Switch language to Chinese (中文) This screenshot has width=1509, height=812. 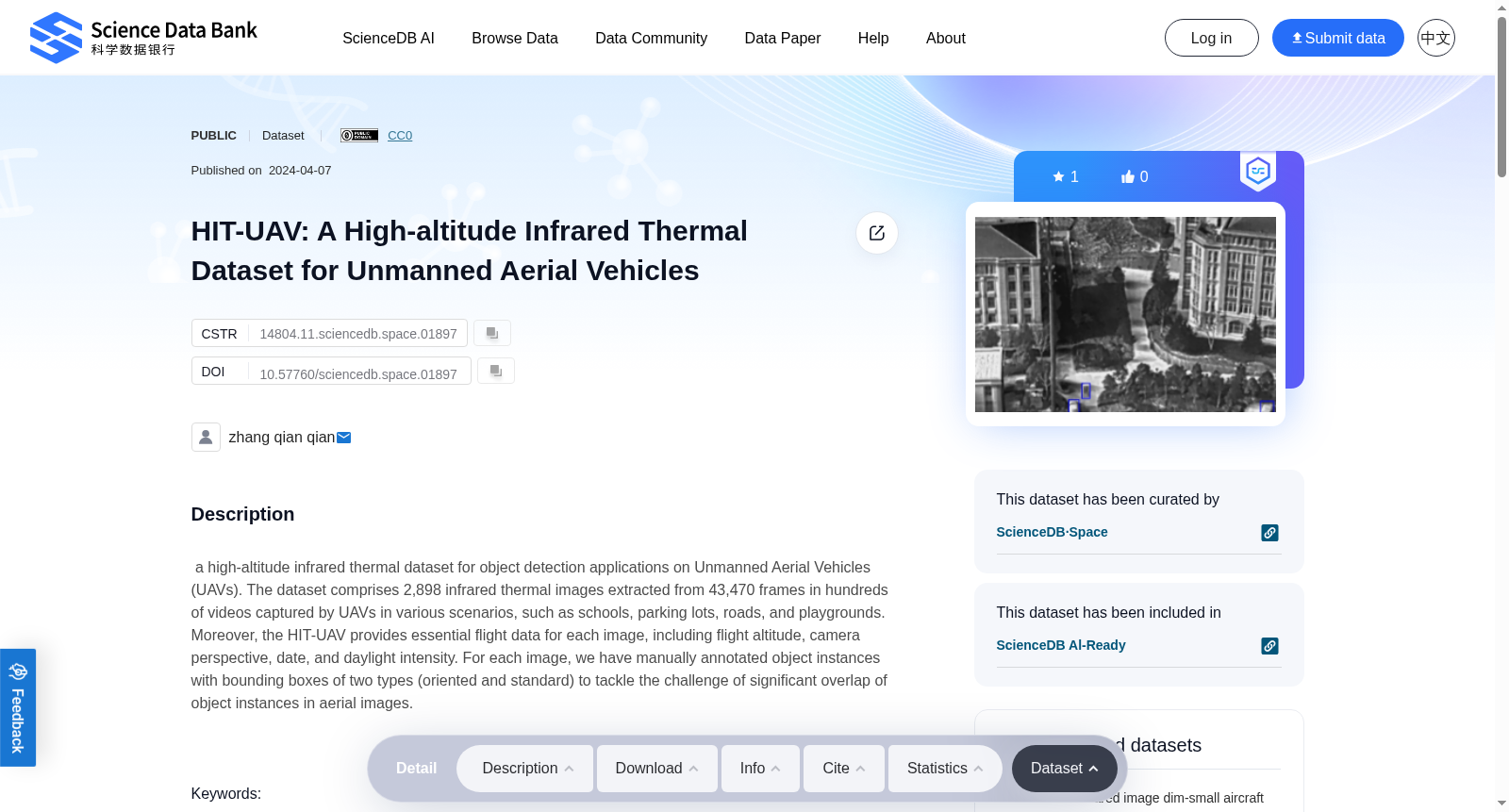1436,38
